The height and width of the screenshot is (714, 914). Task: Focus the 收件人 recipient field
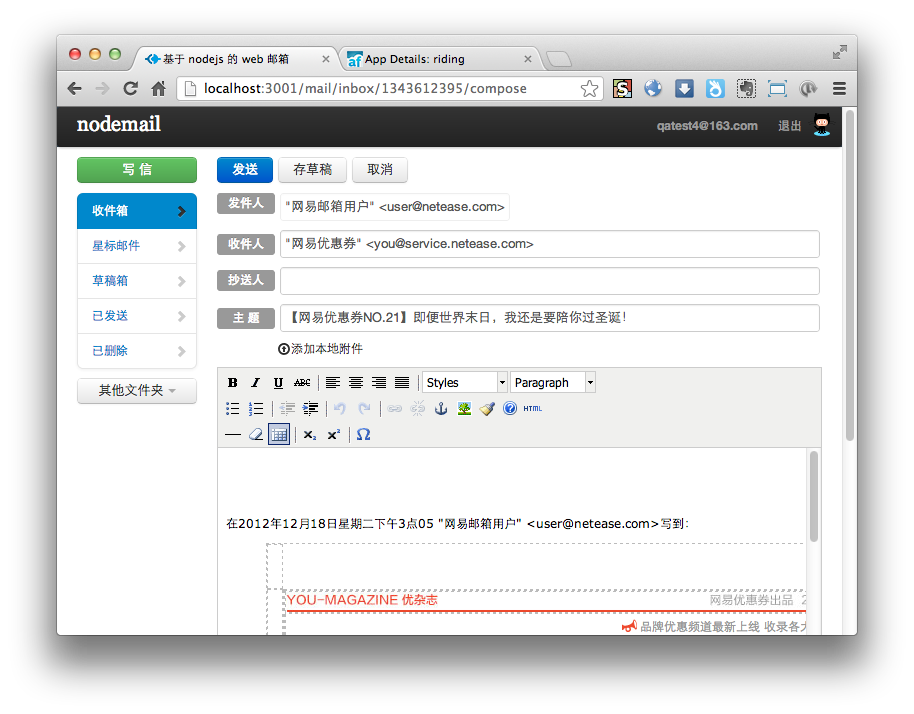coord(550,244)
